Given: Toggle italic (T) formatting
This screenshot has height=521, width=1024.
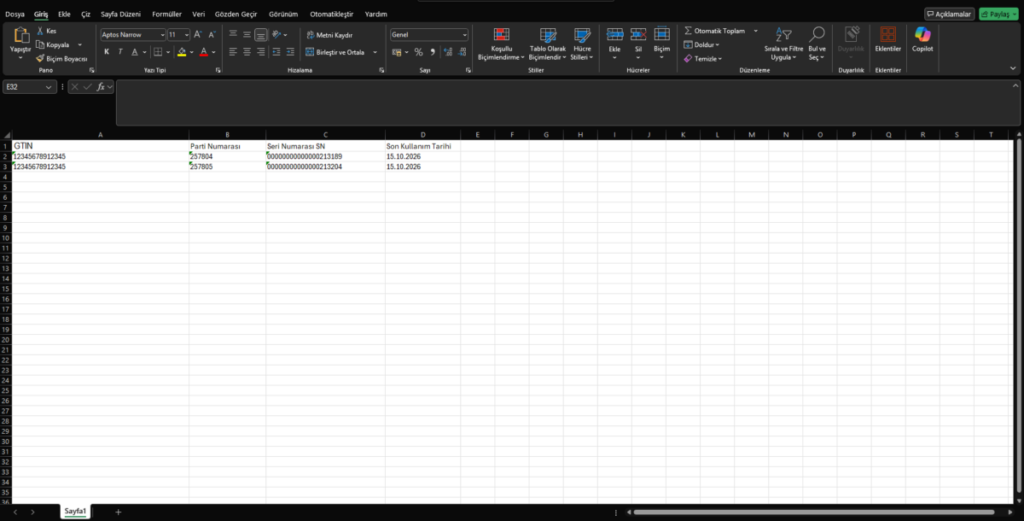Looking at the screenshot, I should pyautogui.click(x=120, y=52).
